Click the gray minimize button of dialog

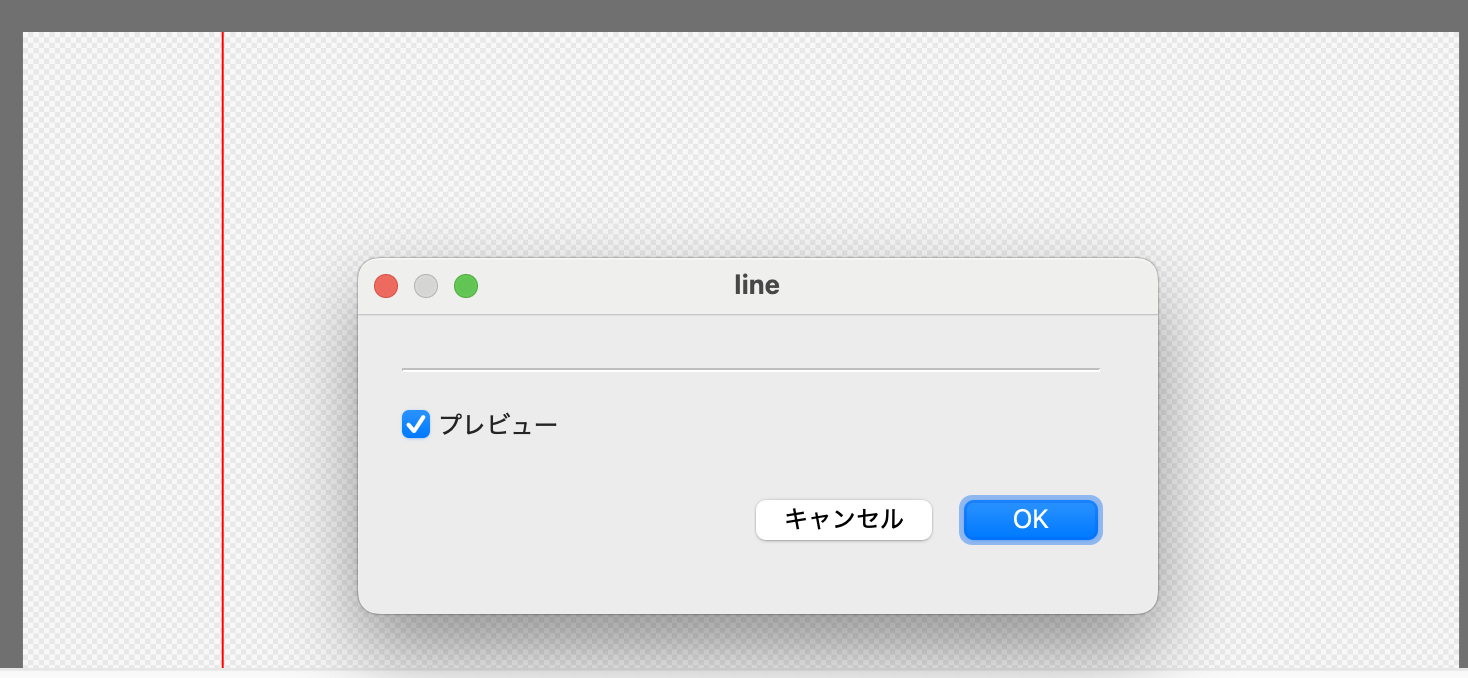tap(426, 287)
